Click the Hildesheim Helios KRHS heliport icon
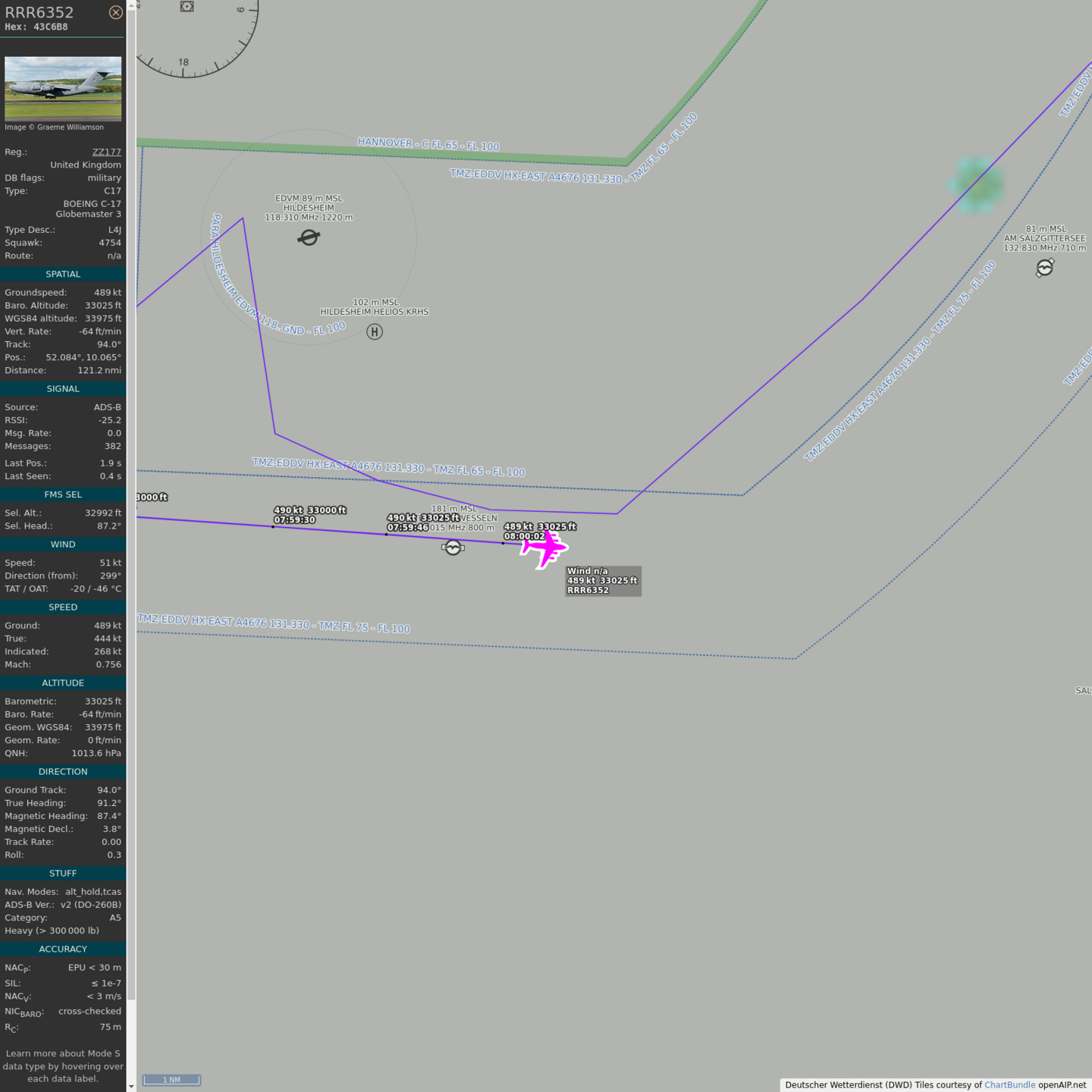 click(x=375, y=331)
